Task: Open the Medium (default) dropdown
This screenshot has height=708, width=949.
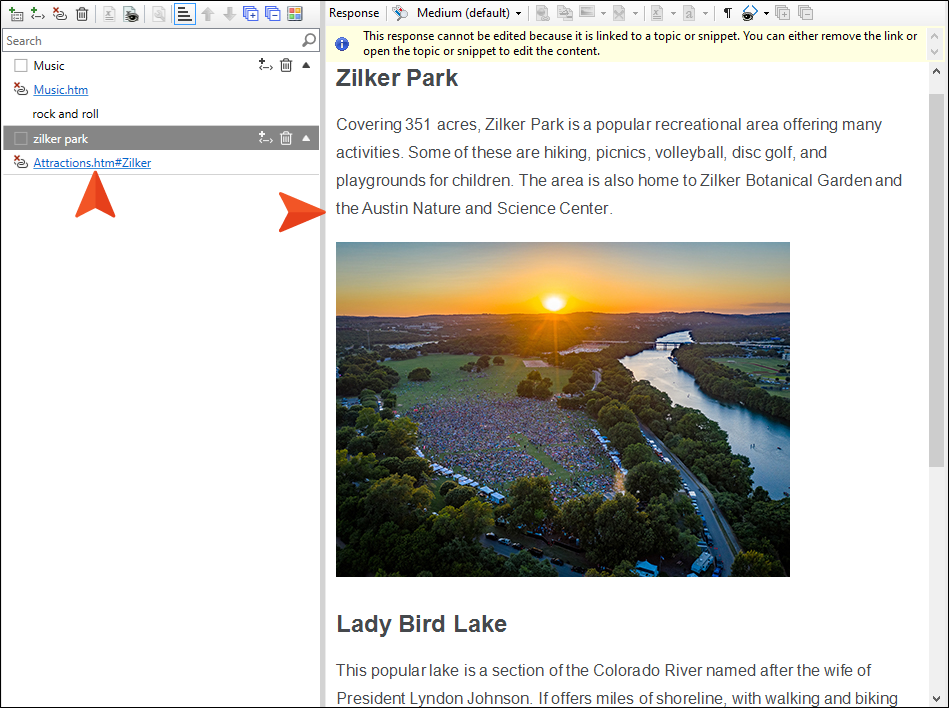Action: click(469, 13)
